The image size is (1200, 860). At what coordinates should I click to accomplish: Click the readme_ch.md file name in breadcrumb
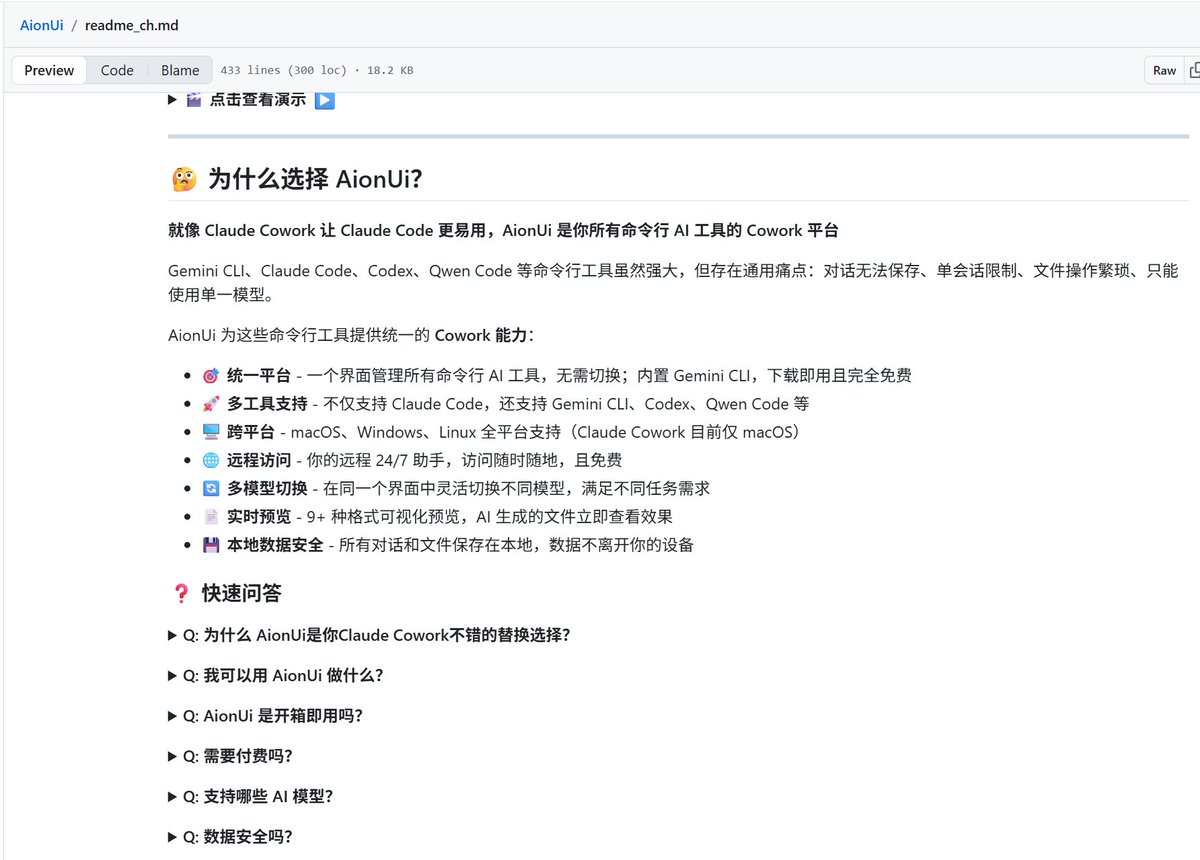[x=132, y=25]
